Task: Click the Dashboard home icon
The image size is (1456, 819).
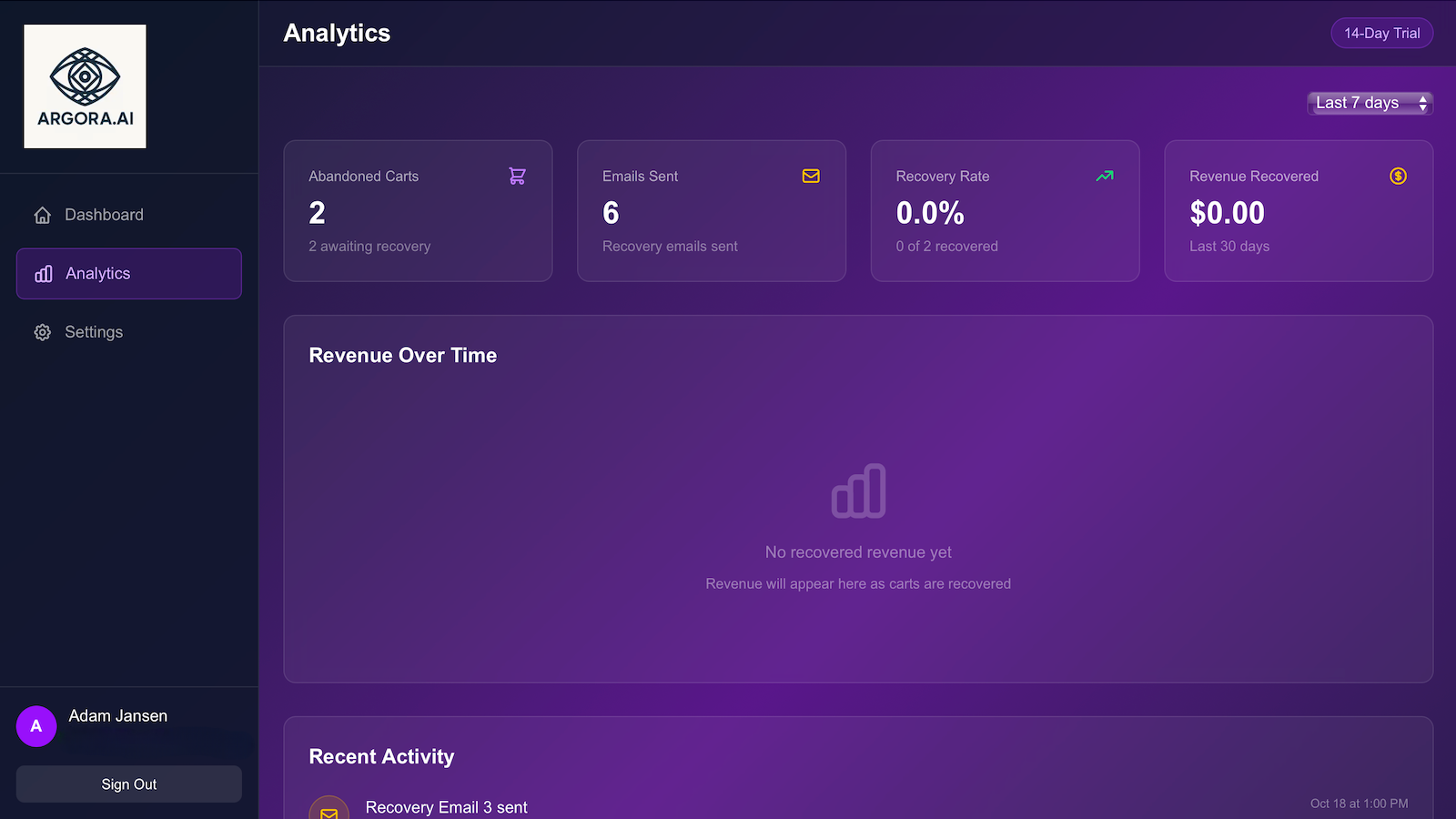Action: [42, 216]
